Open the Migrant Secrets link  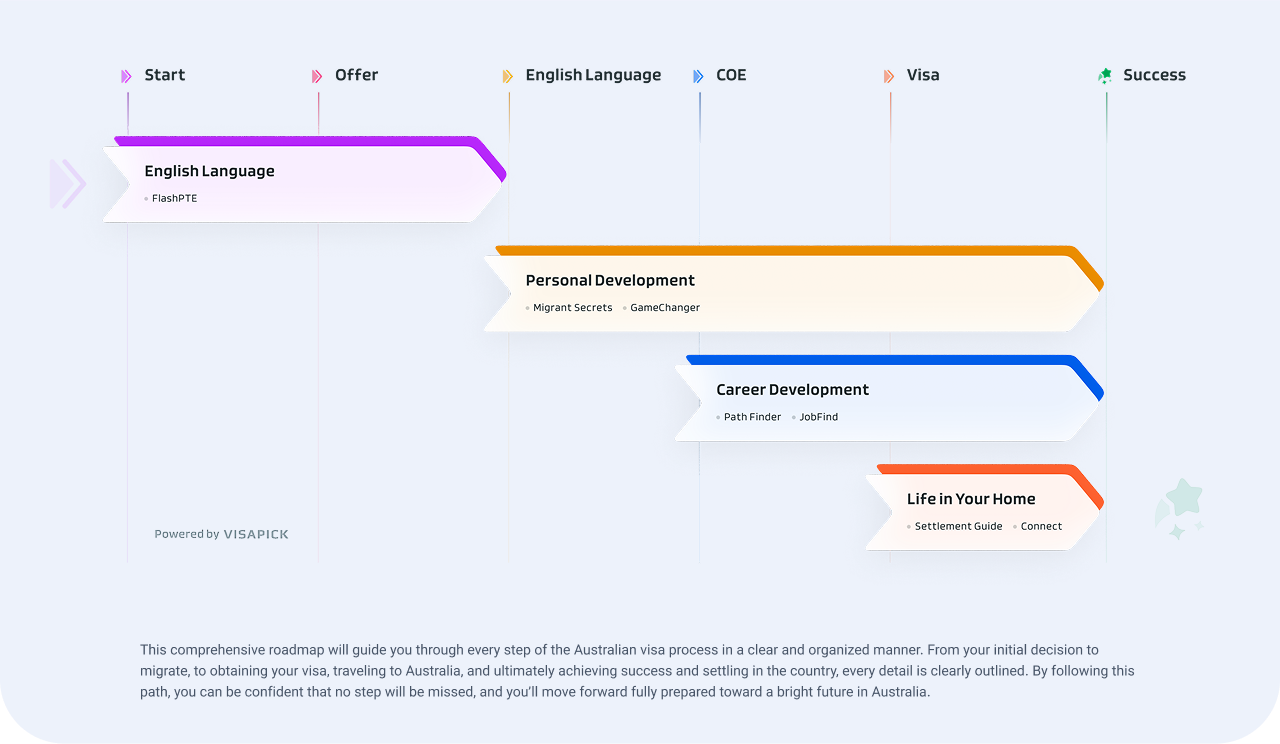tap(572, 308)
